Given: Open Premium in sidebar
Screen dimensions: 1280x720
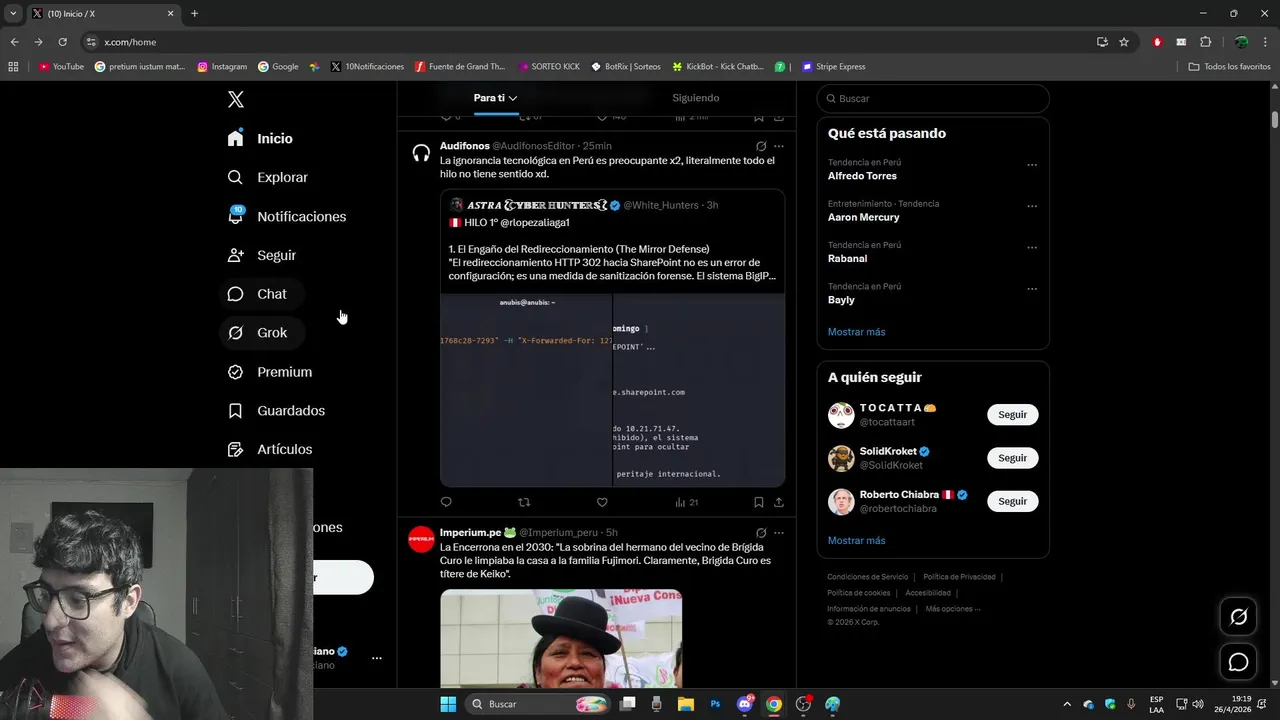Looking at the screenshot, I should [270, 372].
